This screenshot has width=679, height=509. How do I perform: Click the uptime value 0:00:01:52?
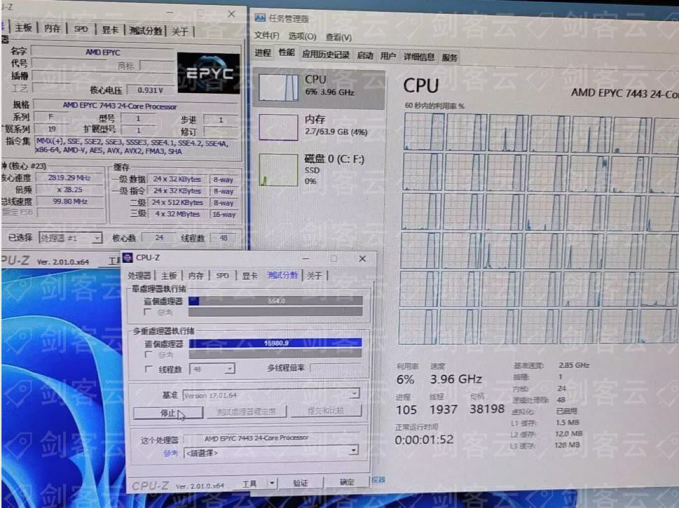424,440
